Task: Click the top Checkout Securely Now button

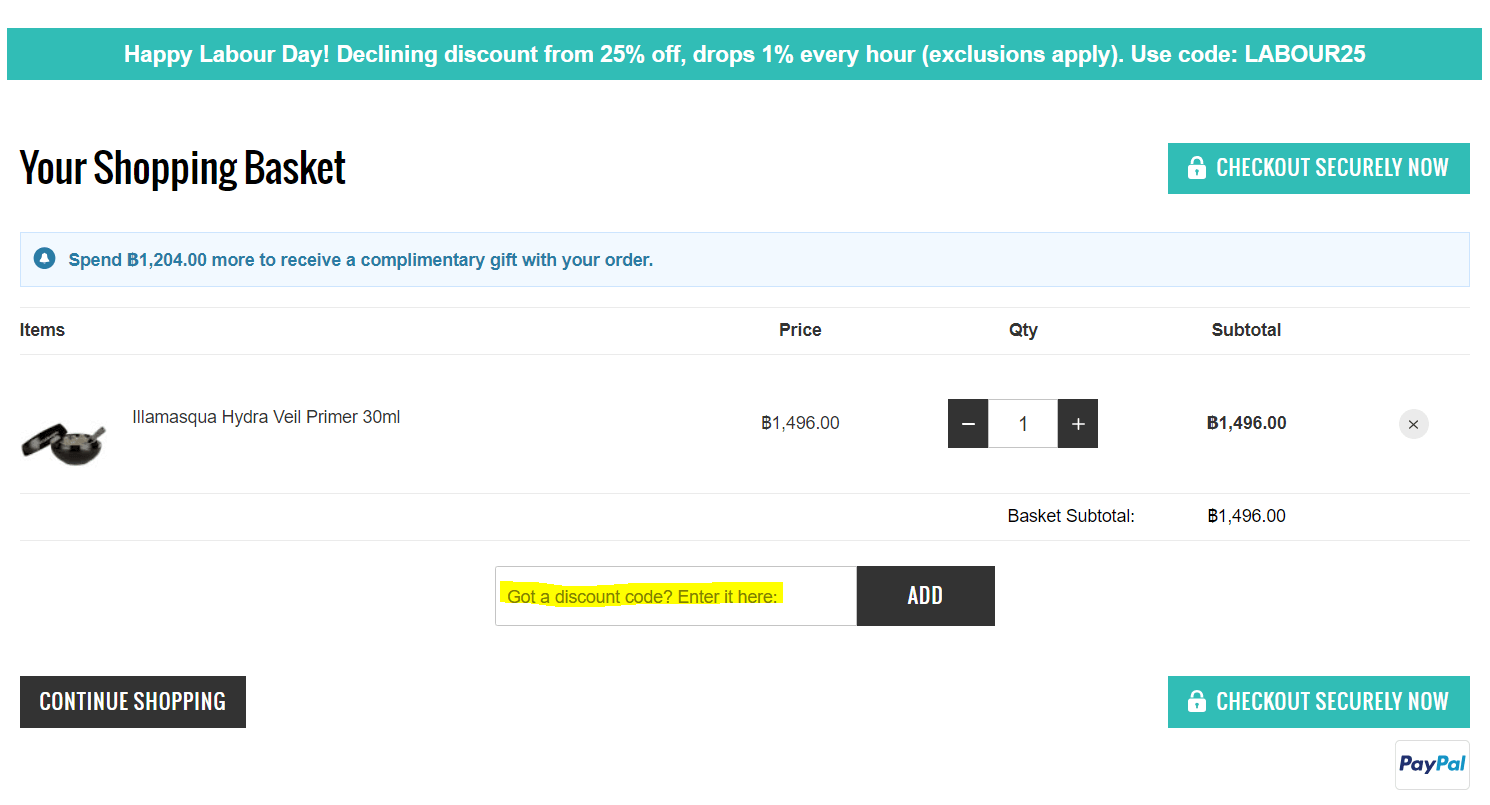Action: pyautogui.click(x=1318, y=168)
